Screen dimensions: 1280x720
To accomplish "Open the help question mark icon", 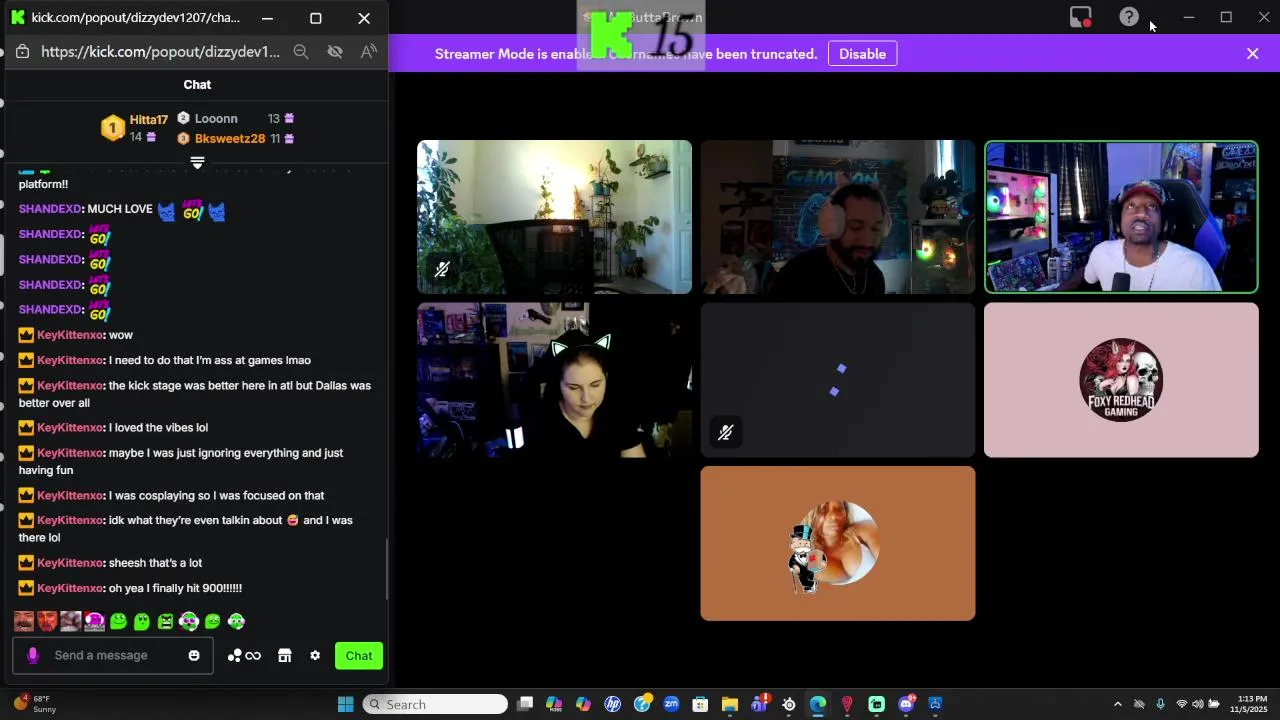I will tap(1129, 17).
